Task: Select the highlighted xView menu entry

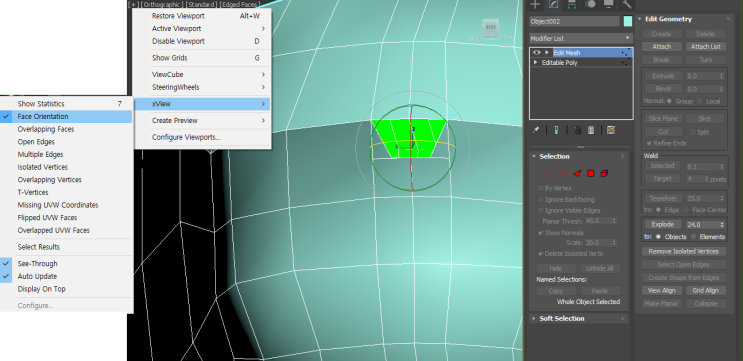Action: click(x=202, y=104)
